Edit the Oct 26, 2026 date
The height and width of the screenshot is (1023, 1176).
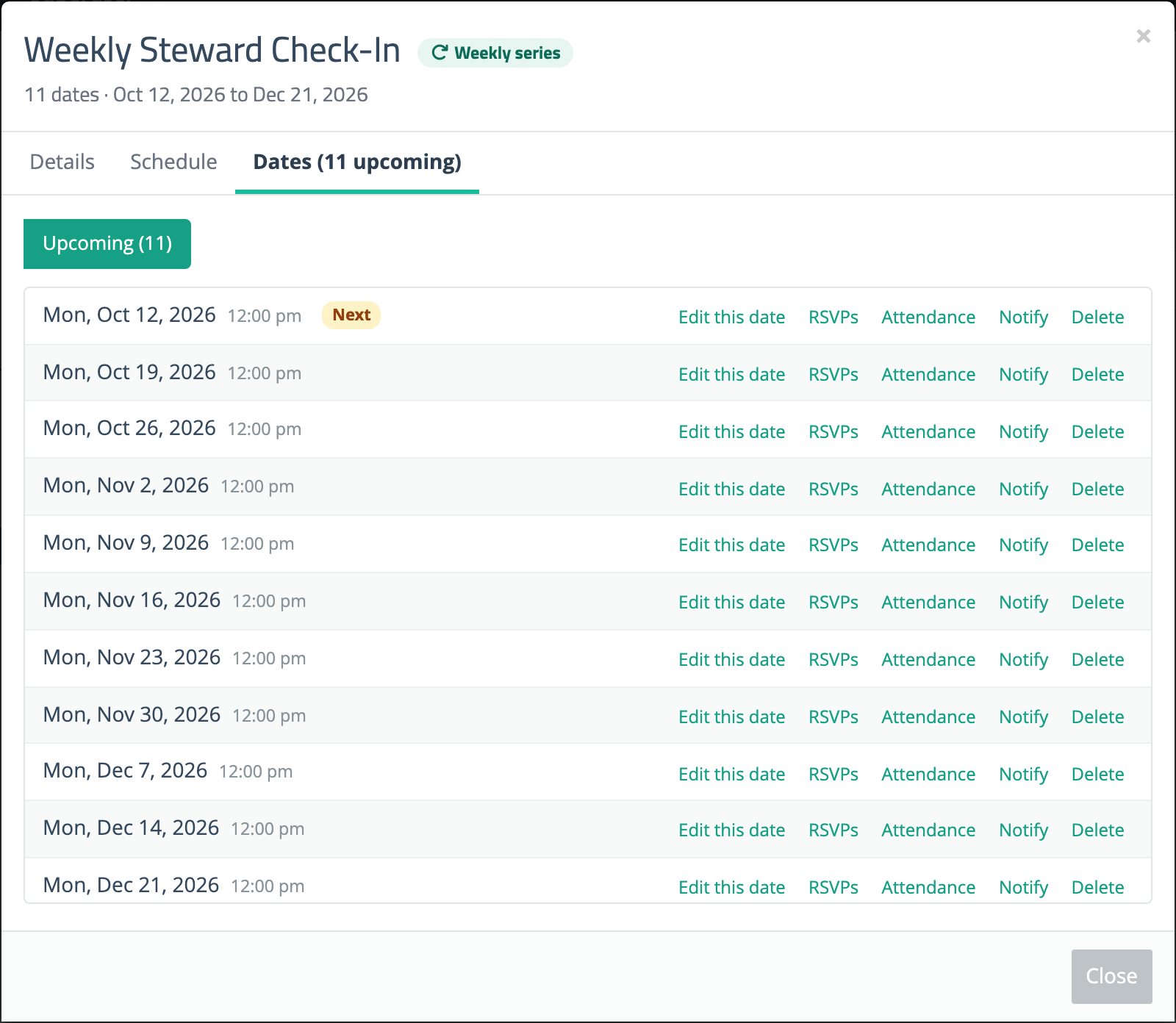(x=731, y=431)
